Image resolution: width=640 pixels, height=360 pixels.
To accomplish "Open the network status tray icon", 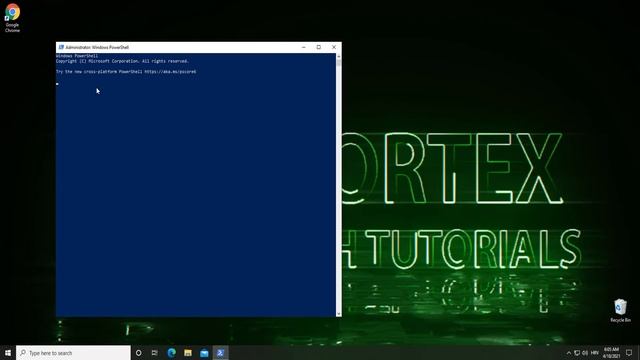I will coord(577,353).
